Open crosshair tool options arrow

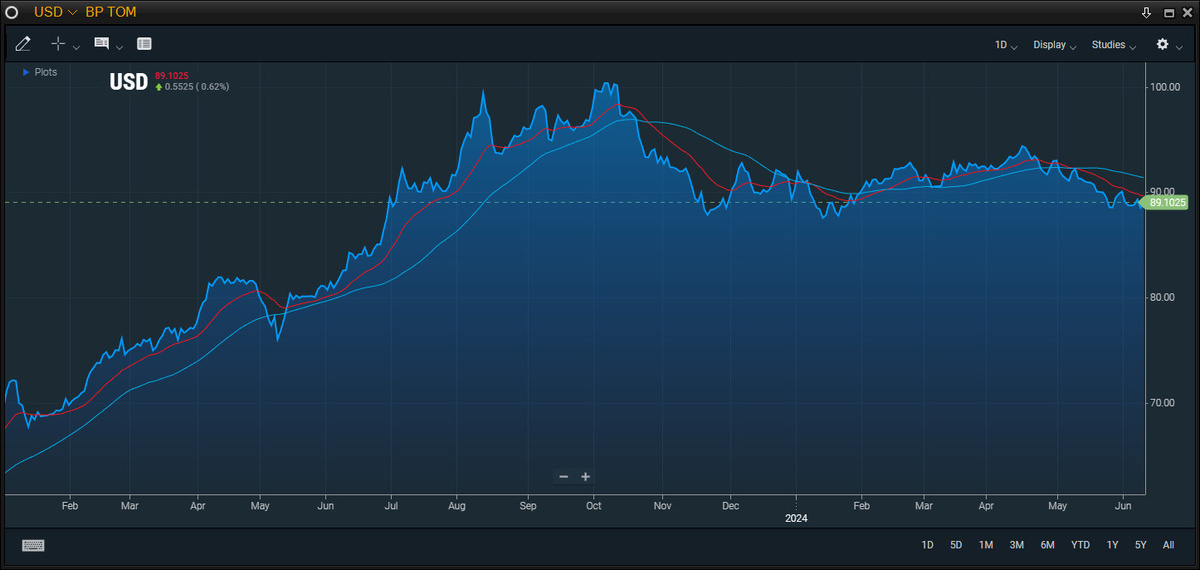pos(76,47)
